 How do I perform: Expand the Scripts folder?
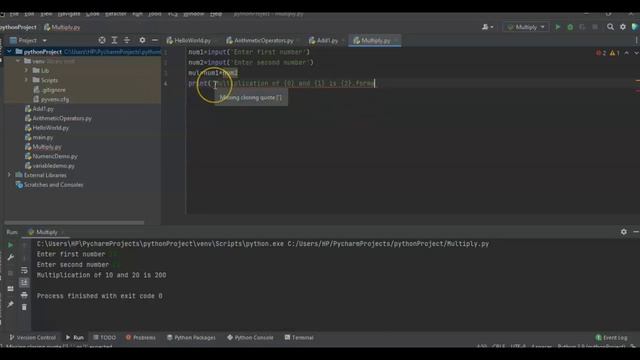27,80
